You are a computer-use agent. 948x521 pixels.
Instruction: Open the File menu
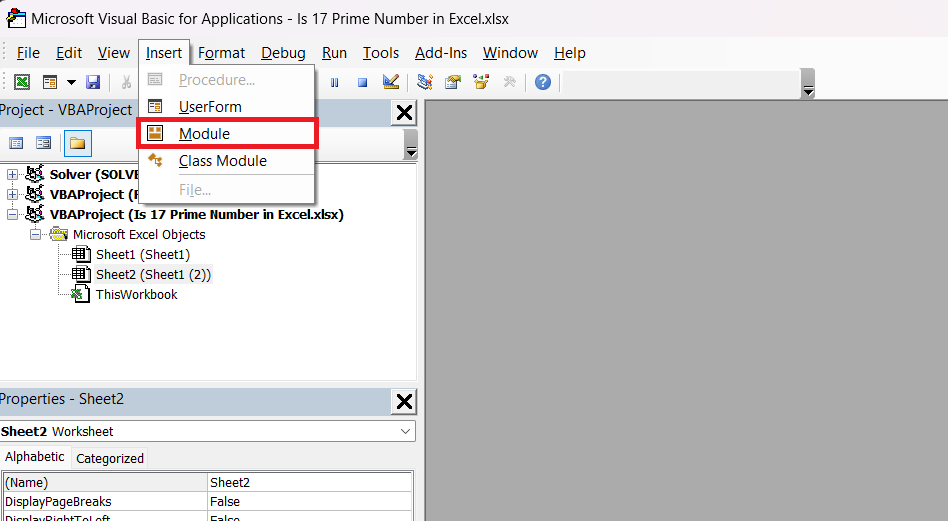tap(28, 53)
